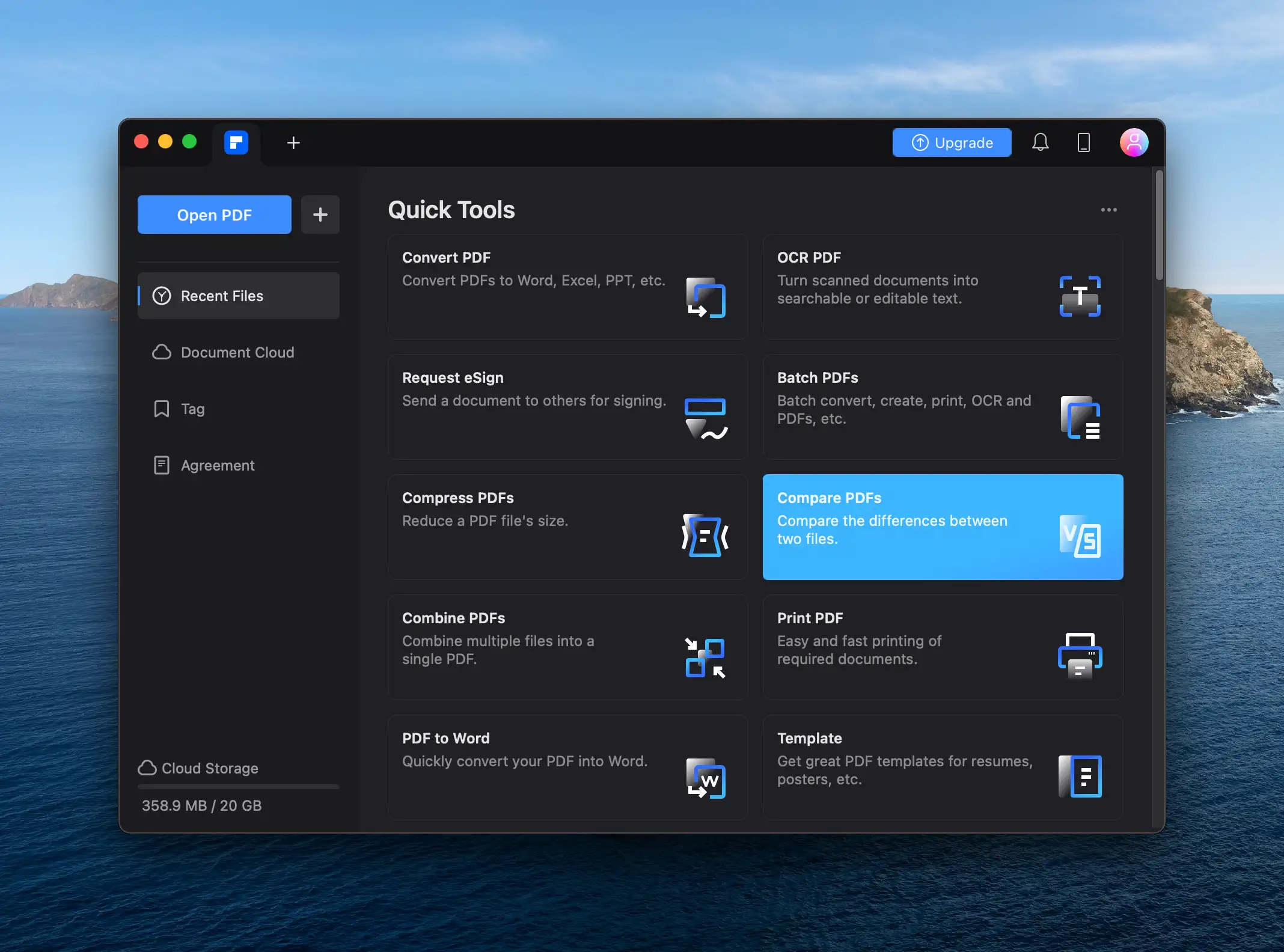
Task: Open the highlighted Compare PDFs card
Action: 943,527
